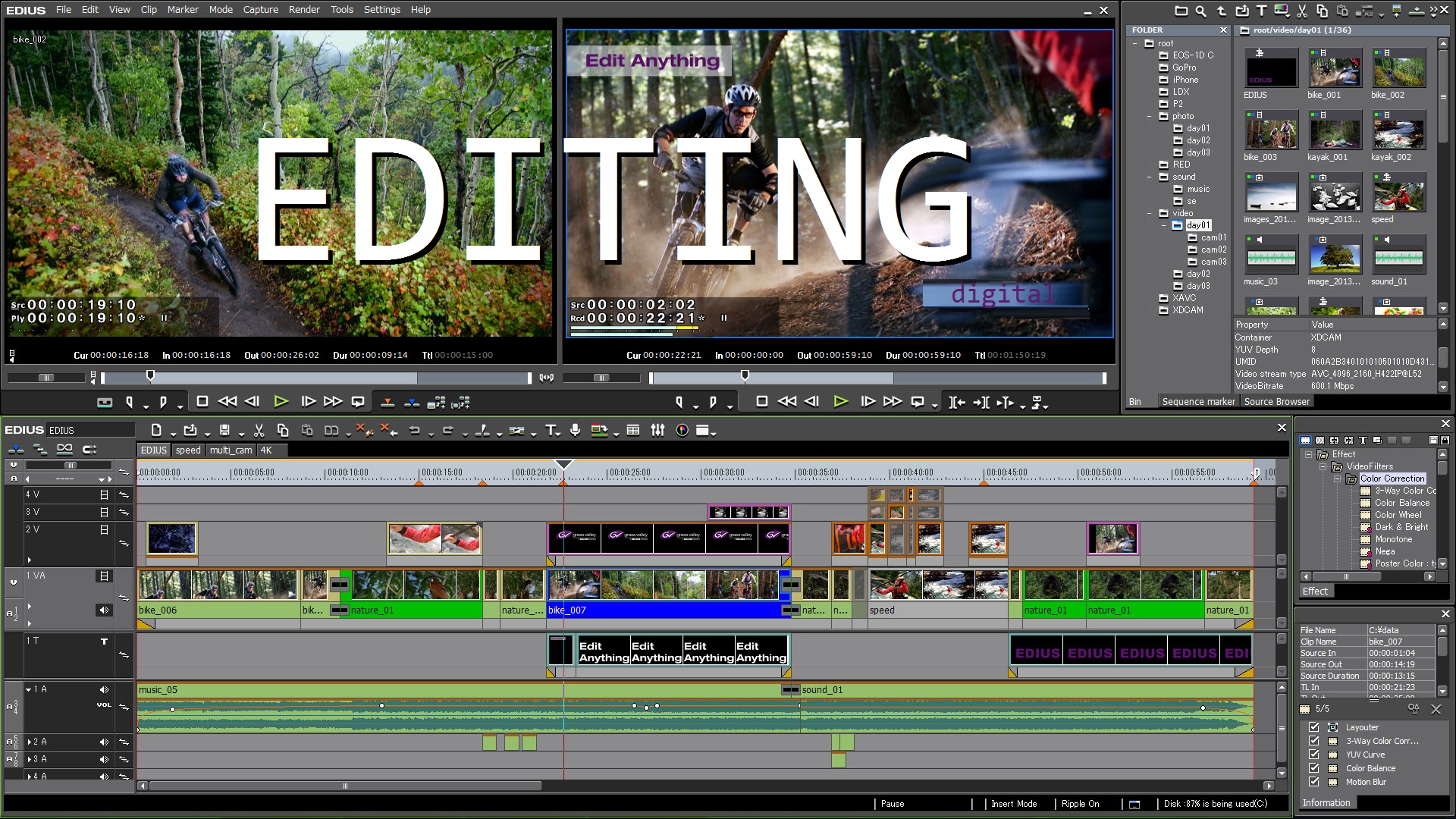Screen dimensions: 1456x819
Task: Open the vectorscope color wheel icon
Action: click(x=682, y=431)
